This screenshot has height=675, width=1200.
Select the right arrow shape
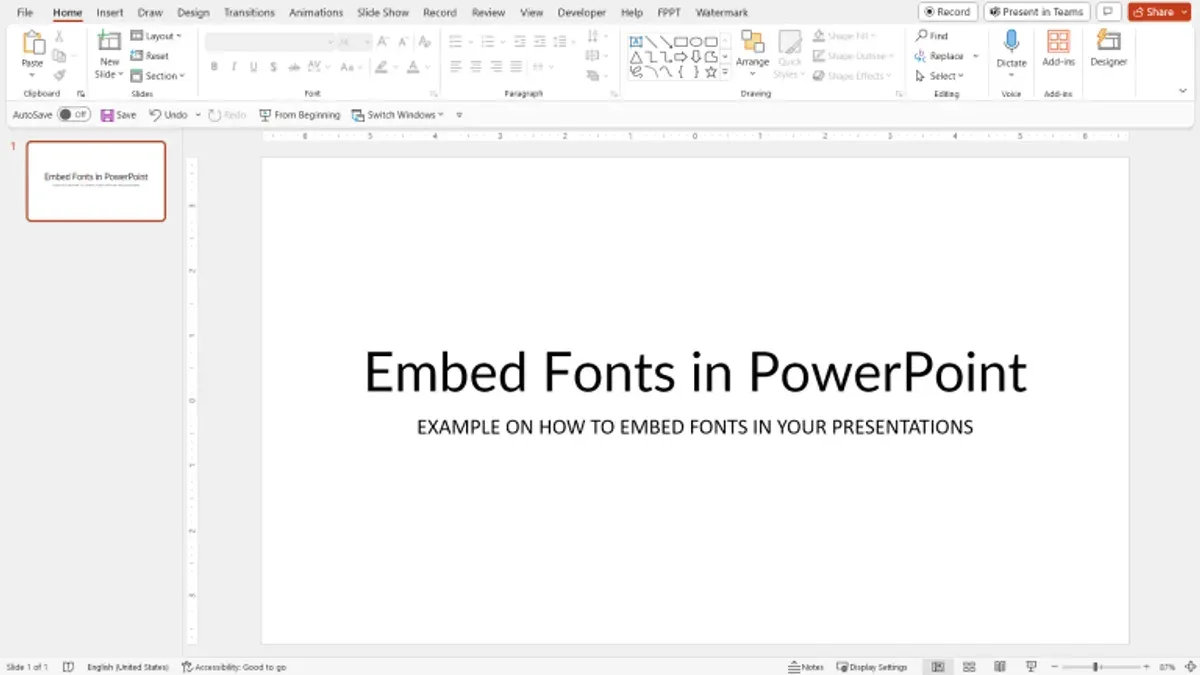pyautogui.click(x=680, y=57)
